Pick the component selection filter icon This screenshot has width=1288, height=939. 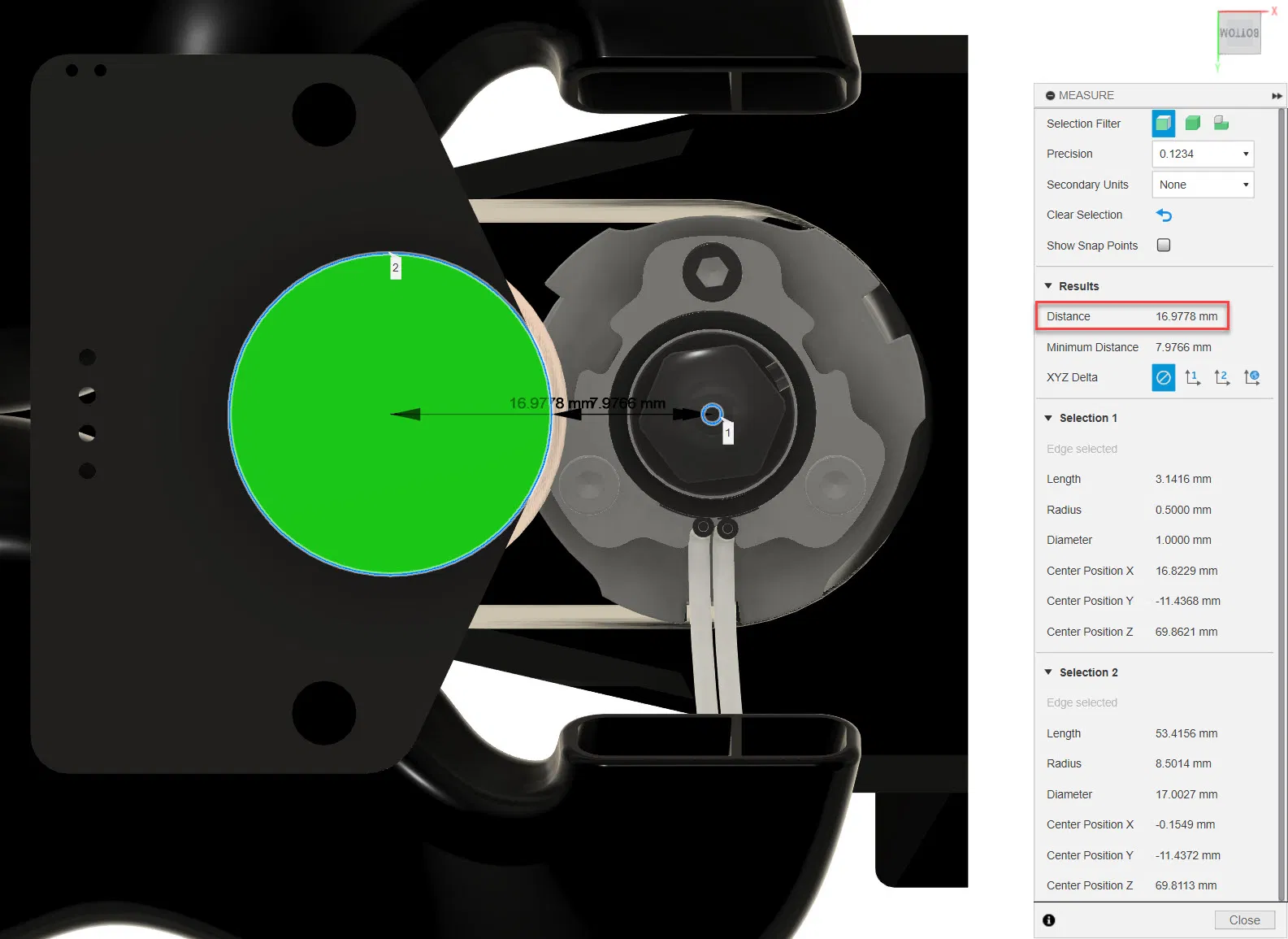(x=1221, y=124)
